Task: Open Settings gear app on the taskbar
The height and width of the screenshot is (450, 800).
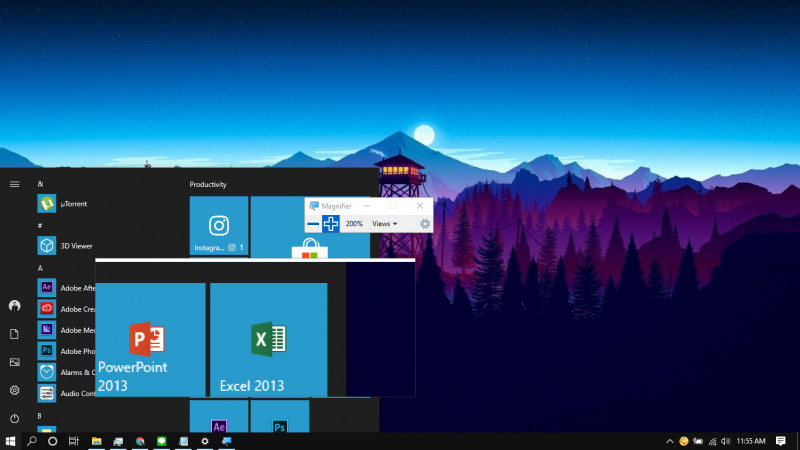Action: [205, 441]
